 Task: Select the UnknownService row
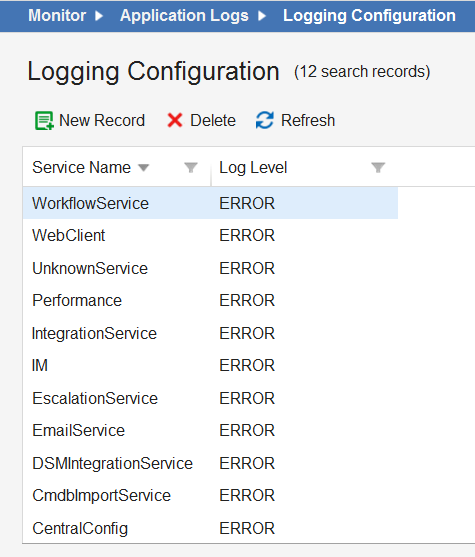pyautogui.click(x=210, y=268)
